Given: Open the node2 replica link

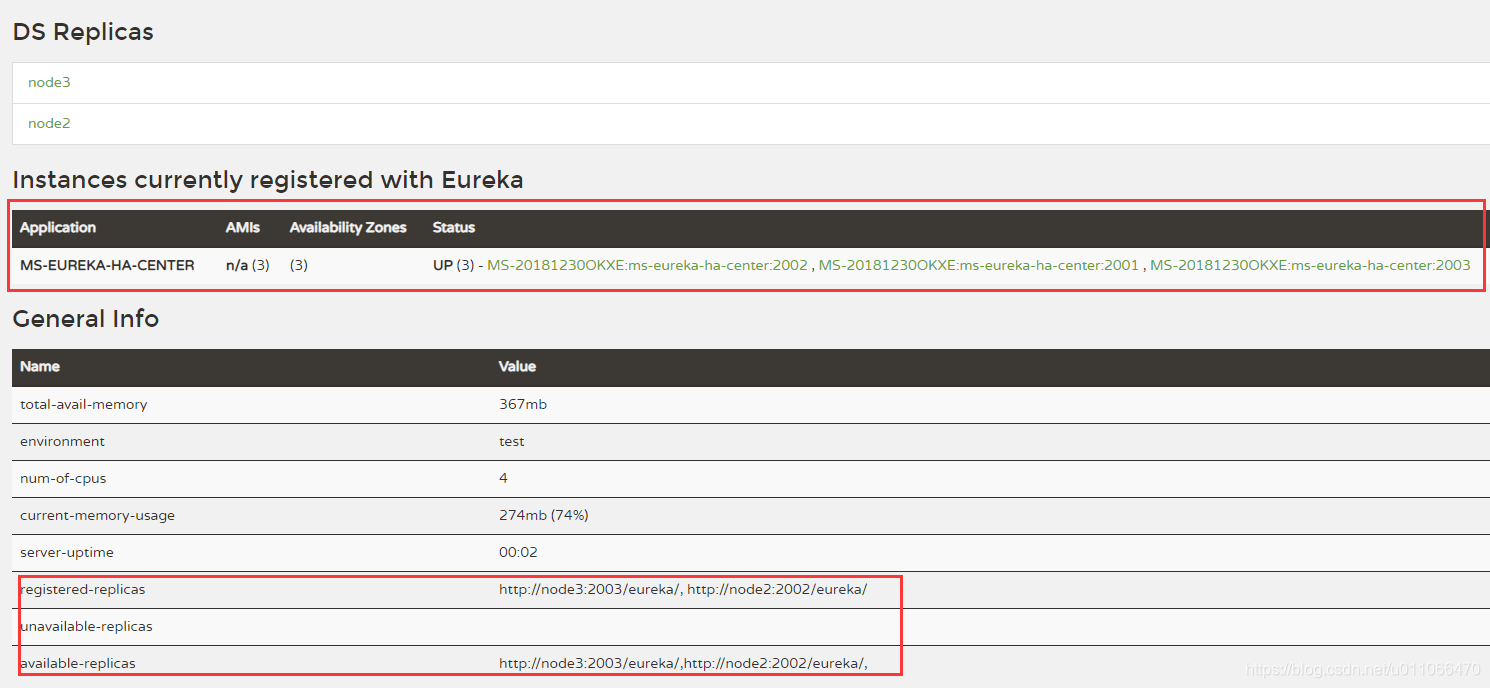Looking at the screenshot, I should coord(49,123).
